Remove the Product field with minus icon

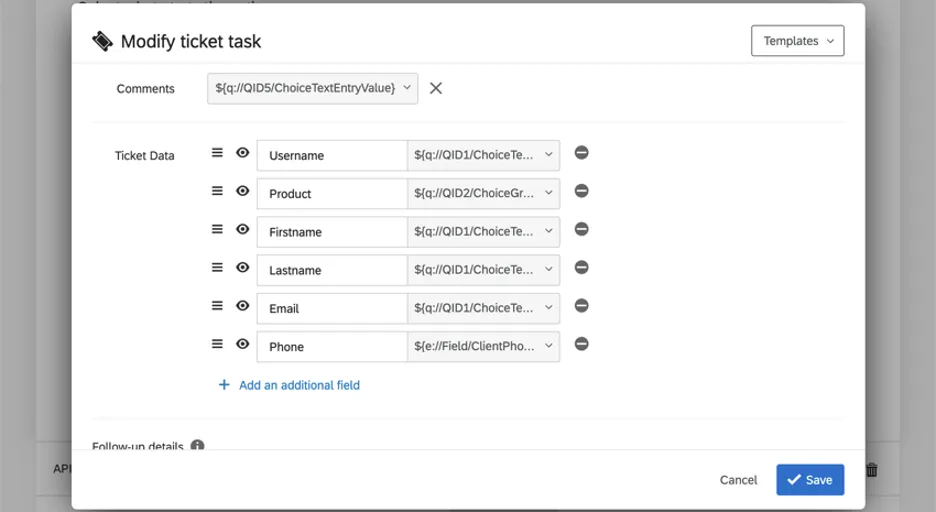[x=581, y=191]
